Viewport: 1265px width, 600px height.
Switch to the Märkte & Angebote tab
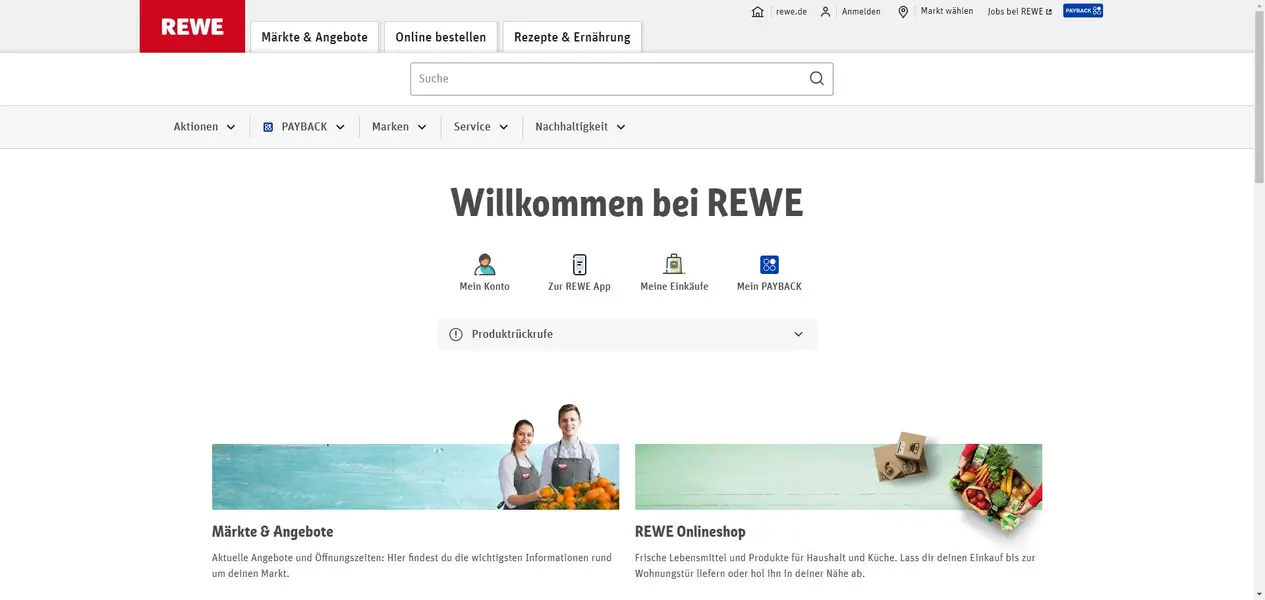314,37
